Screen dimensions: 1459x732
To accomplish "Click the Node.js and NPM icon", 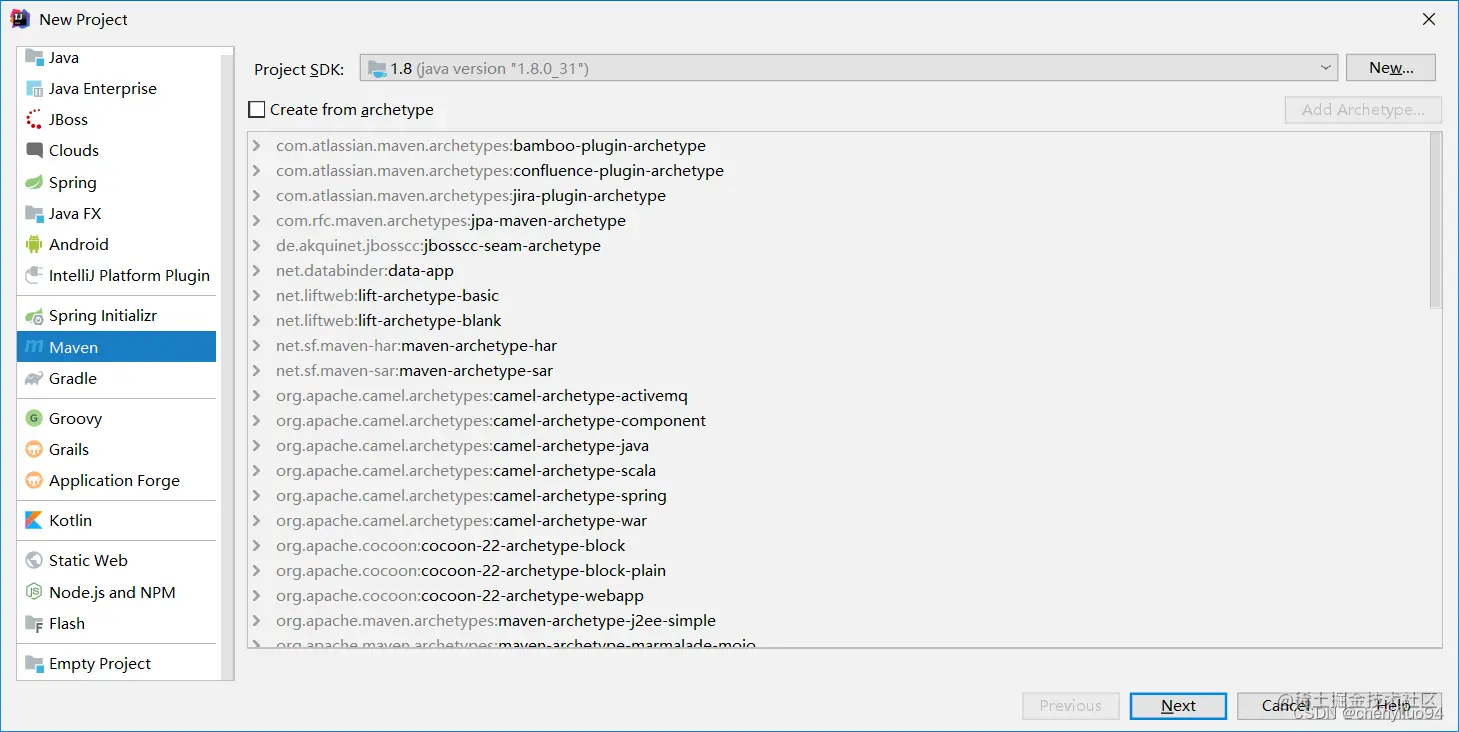I will pos(35,592).
